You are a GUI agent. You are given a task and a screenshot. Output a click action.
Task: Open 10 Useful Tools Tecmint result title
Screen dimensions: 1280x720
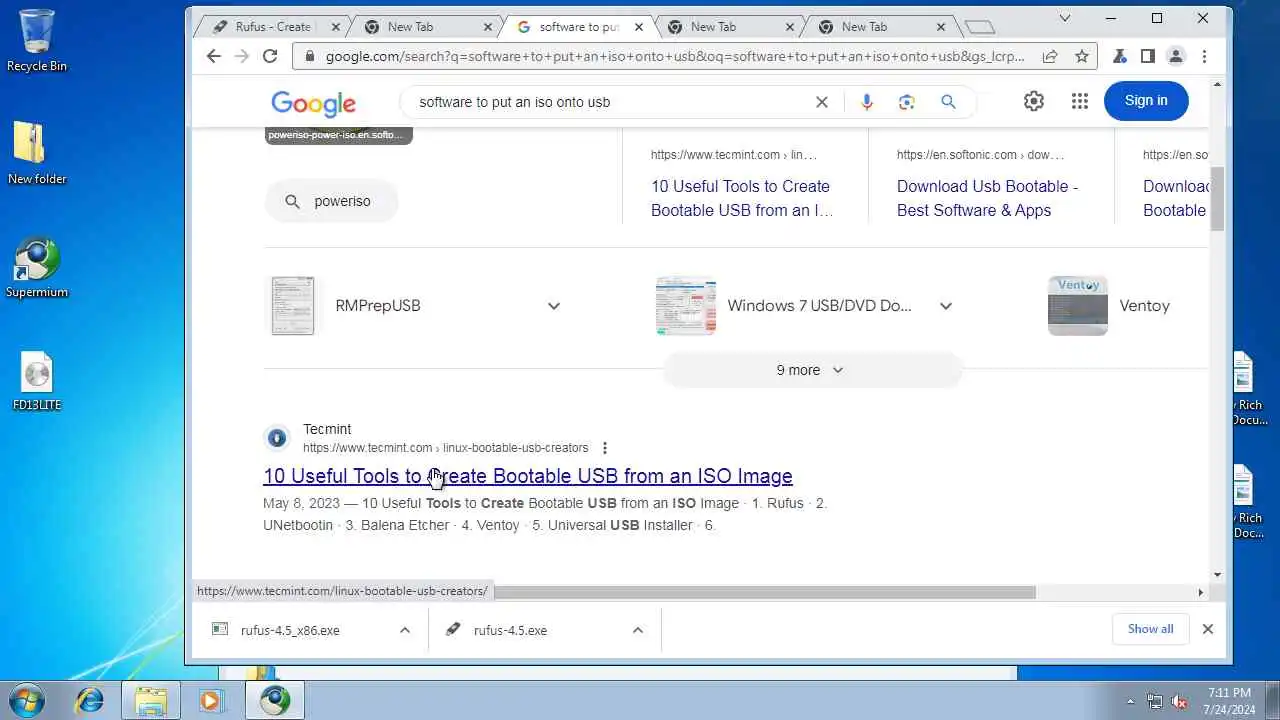click(528, 476)
